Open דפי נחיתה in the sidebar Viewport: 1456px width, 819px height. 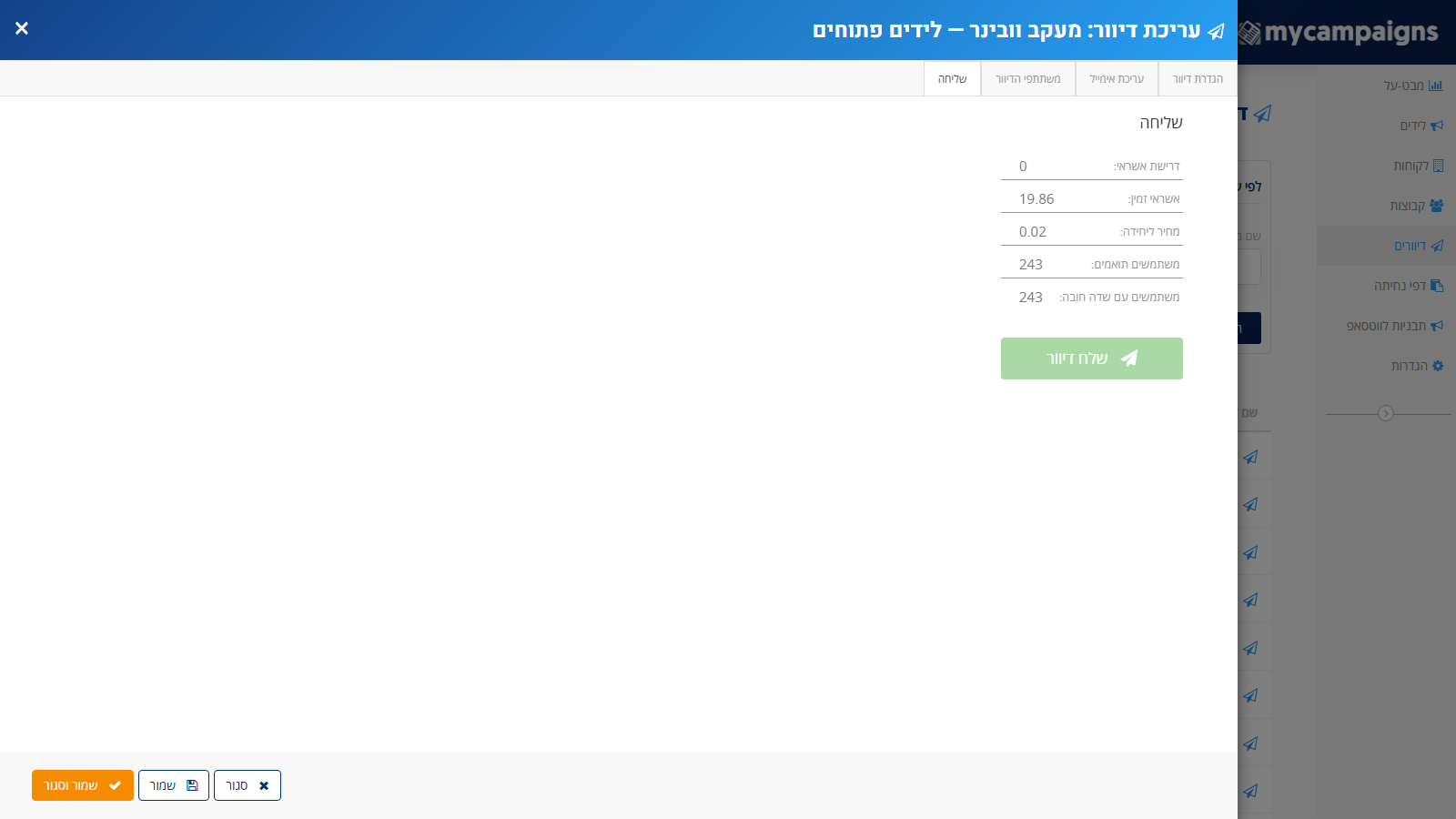pos(1386,286)
